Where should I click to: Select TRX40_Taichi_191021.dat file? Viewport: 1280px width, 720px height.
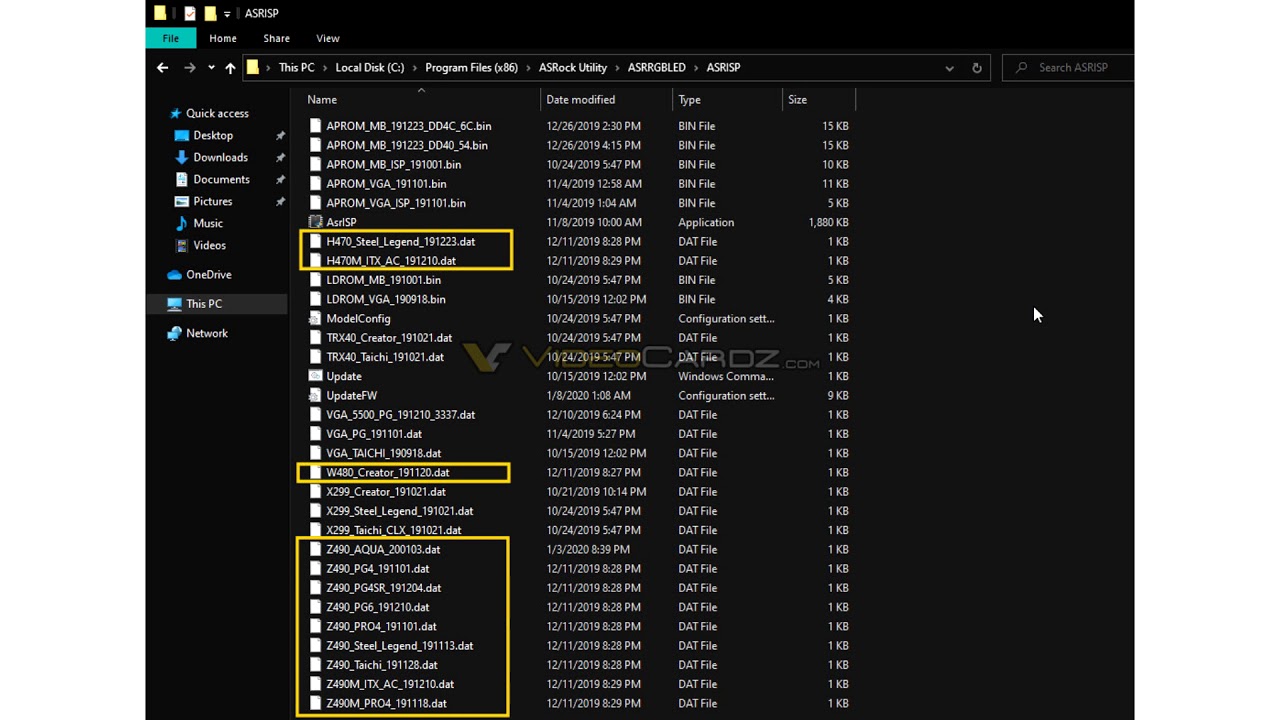pos(385,357)
